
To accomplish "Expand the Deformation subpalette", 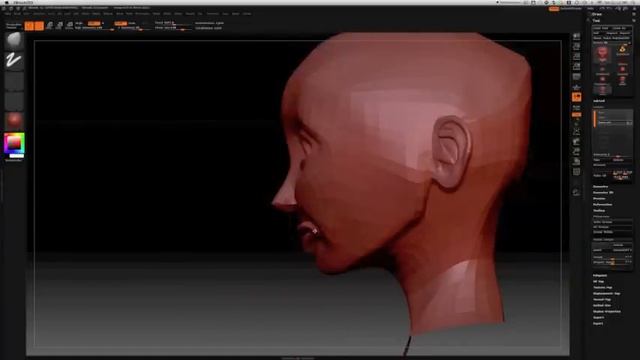I will click(602, 204).
